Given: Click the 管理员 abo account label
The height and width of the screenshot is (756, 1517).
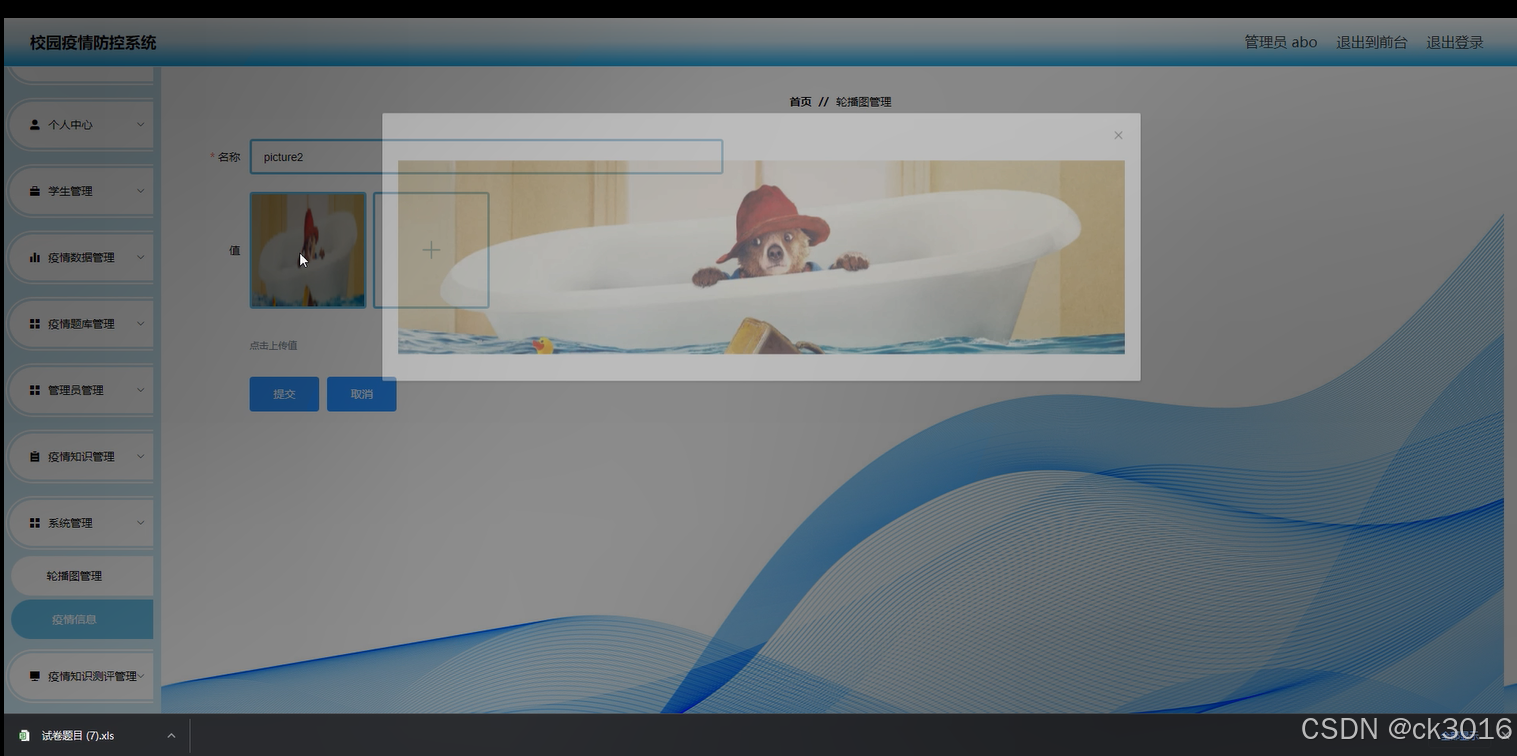Looking at the screenshot, I should coord(1280,42).
